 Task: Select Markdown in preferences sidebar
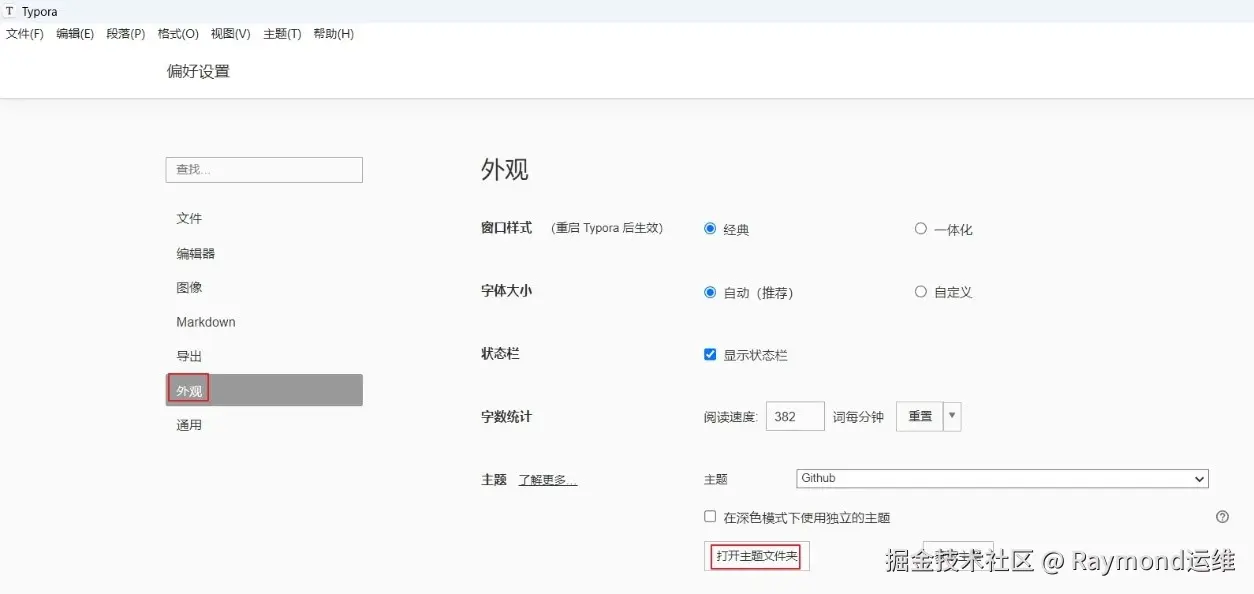(264, 322)
